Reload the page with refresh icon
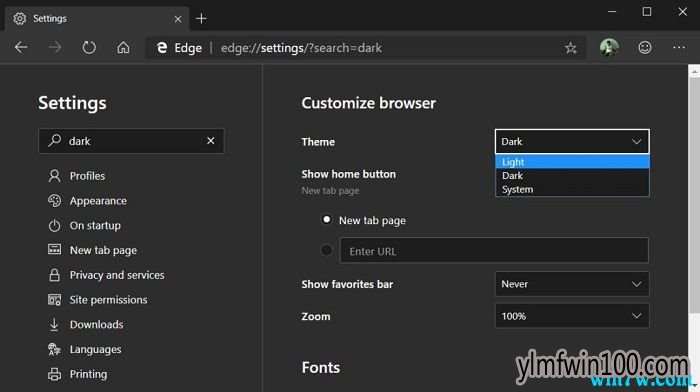This screenshot has width=700, height=392. [89, 47]
